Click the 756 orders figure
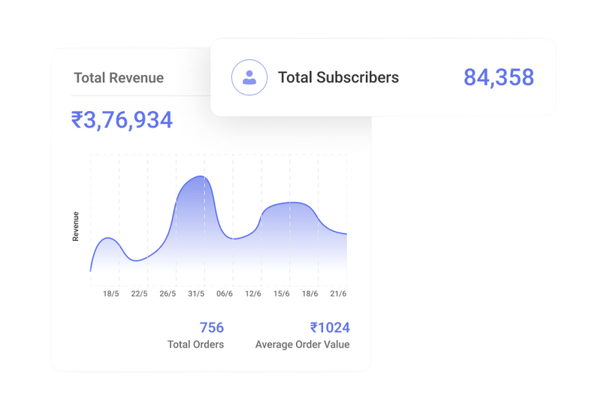 211,327
